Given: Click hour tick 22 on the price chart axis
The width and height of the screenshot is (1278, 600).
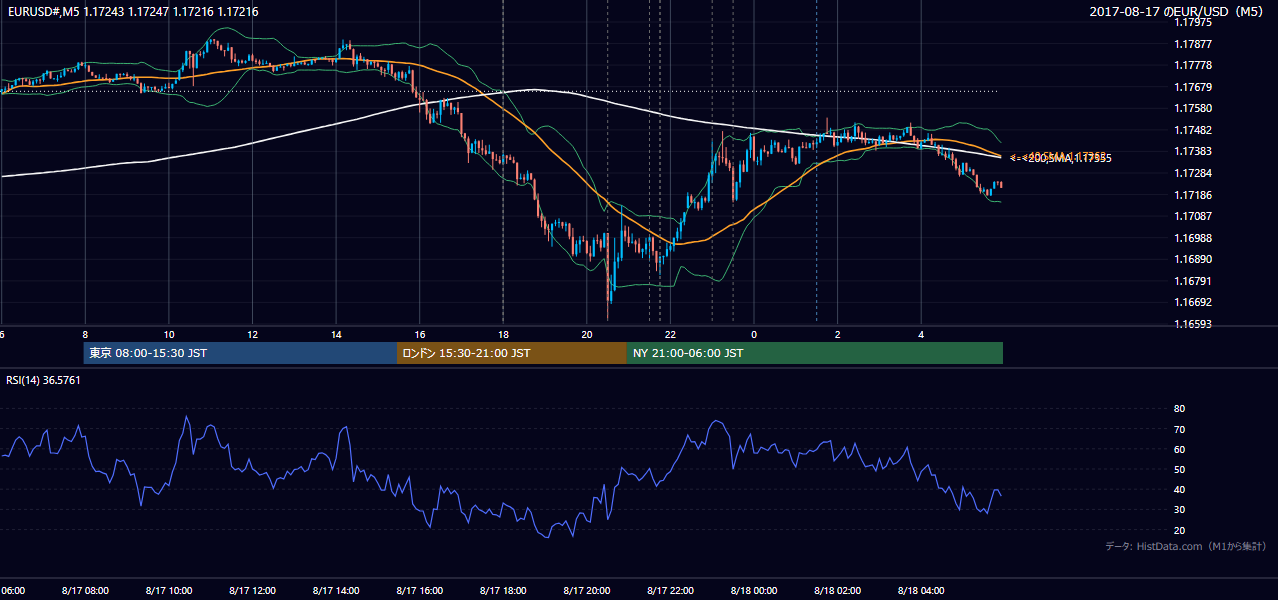Looking at the screenshot, I should (670, 334).
